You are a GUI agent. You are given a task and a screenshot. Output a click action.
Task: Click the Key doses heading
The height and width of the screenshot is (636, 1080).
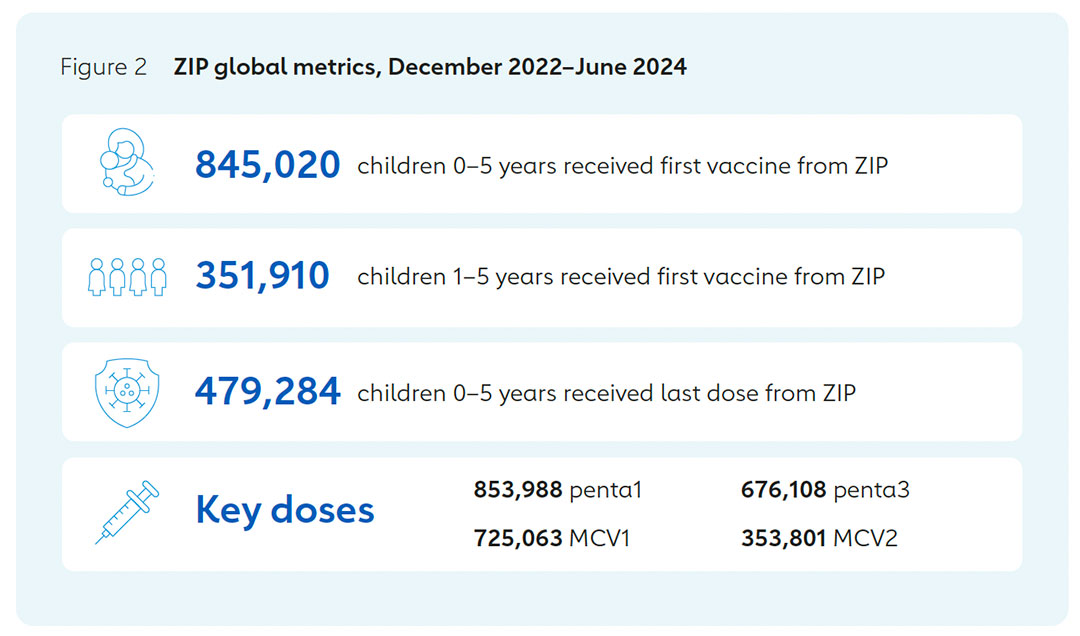pyautogui.click(x=285, y=510)
